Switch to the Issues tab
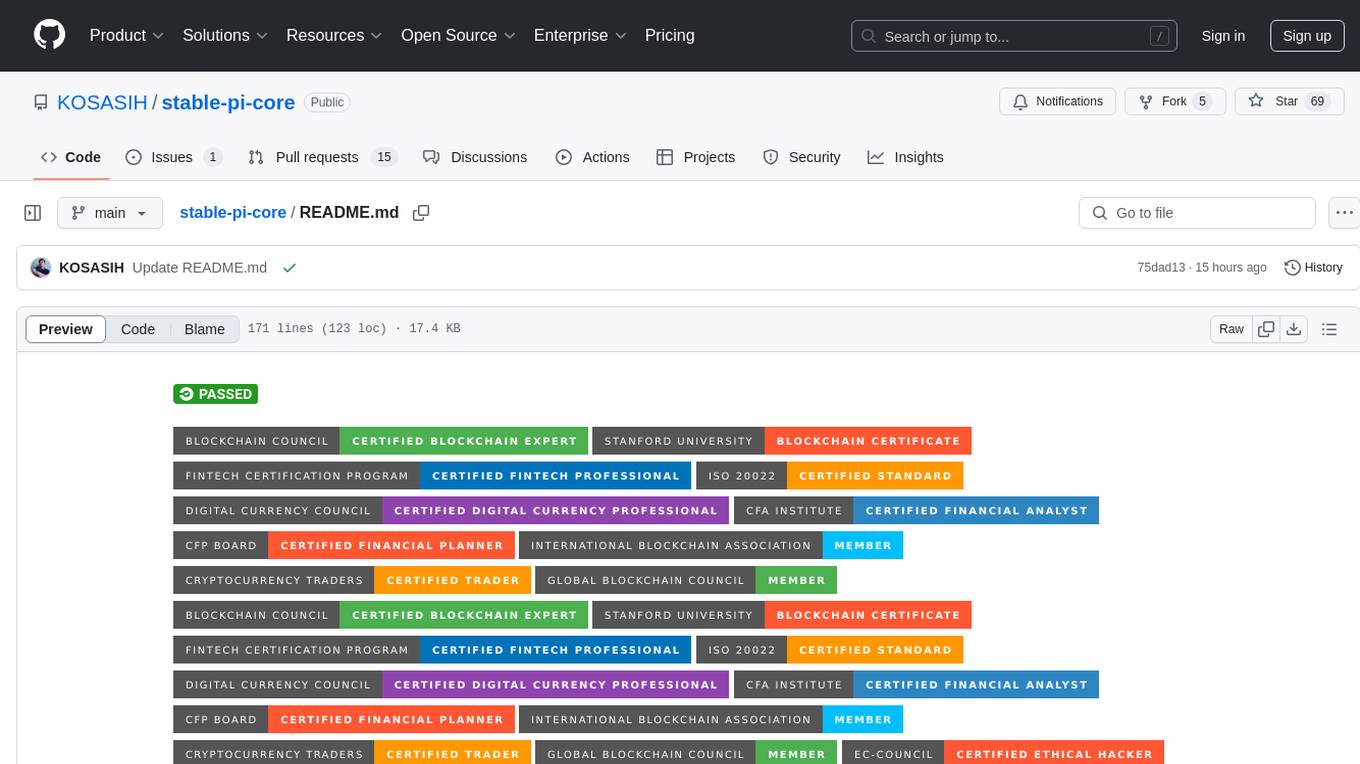 coord(173,157)
